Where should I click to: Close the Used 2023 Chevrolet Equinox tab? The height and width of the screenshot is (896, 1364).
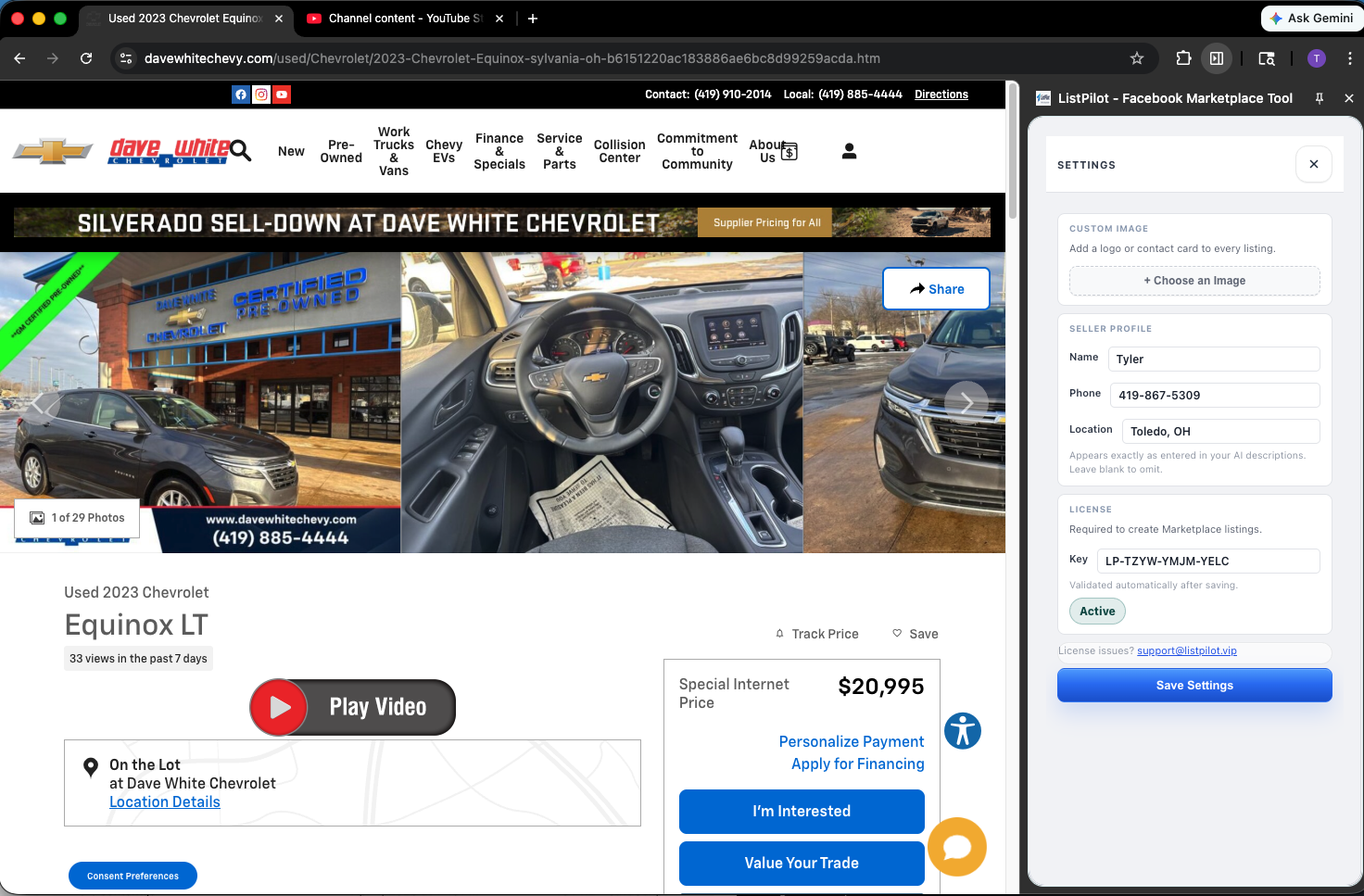pyautogui.click(x=279, y=19)
